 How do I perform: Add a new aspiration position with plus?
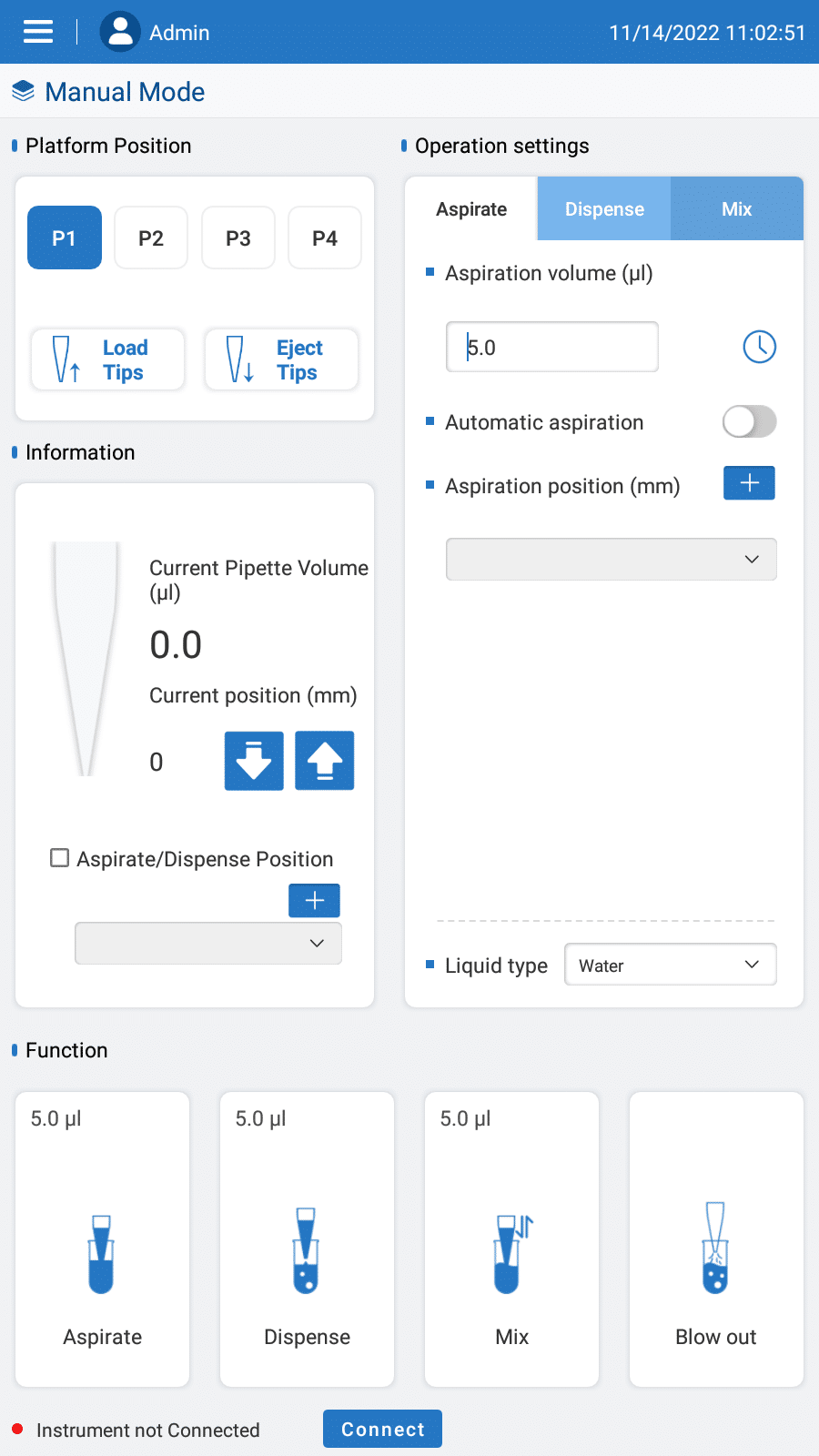click(749, 483)
